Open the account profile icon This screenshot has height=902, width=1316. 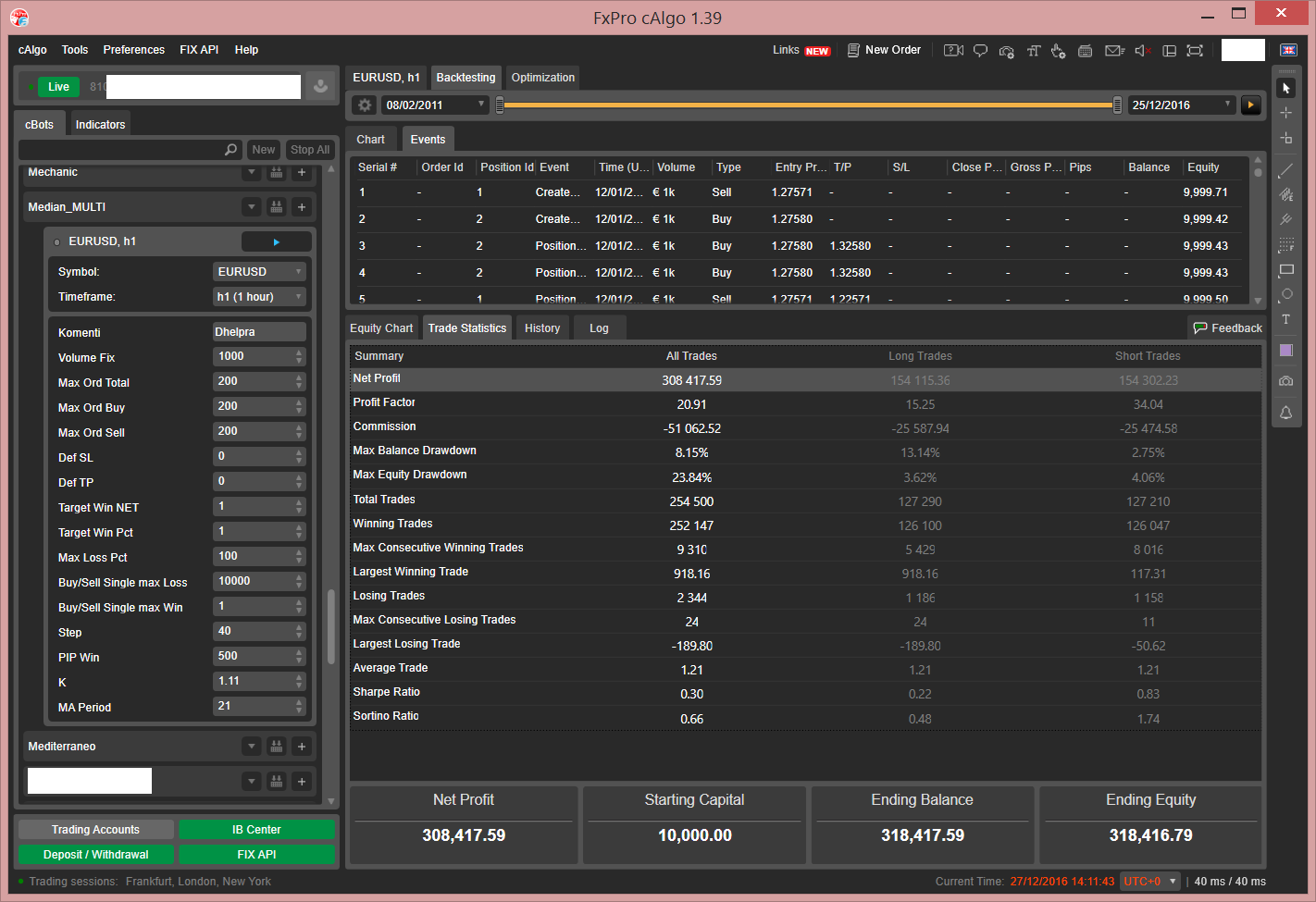[x=320, y=87]
